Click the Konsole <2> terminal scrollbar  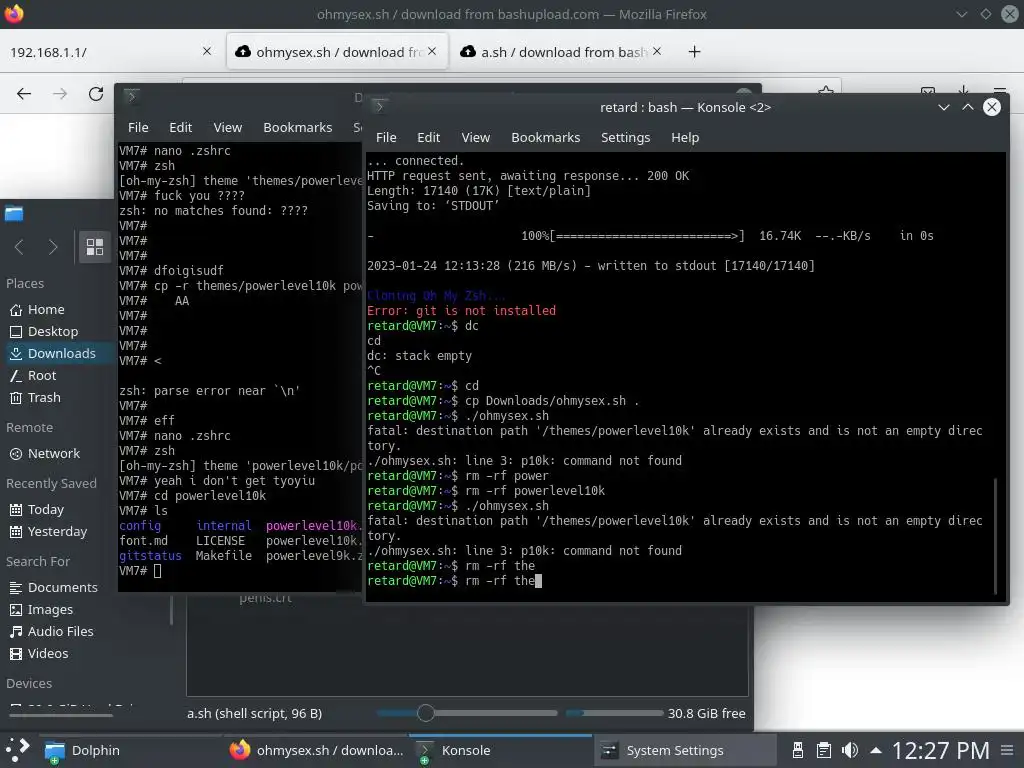[995, 536]
